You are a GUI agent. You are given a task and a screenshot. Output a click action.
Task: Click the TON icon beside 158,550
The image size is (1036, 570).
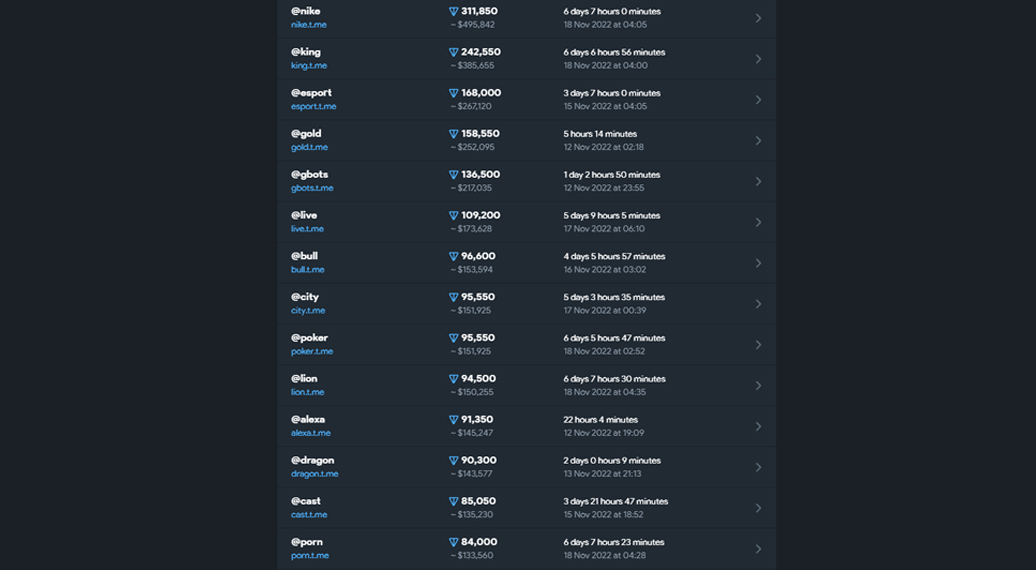click(453, 134)
